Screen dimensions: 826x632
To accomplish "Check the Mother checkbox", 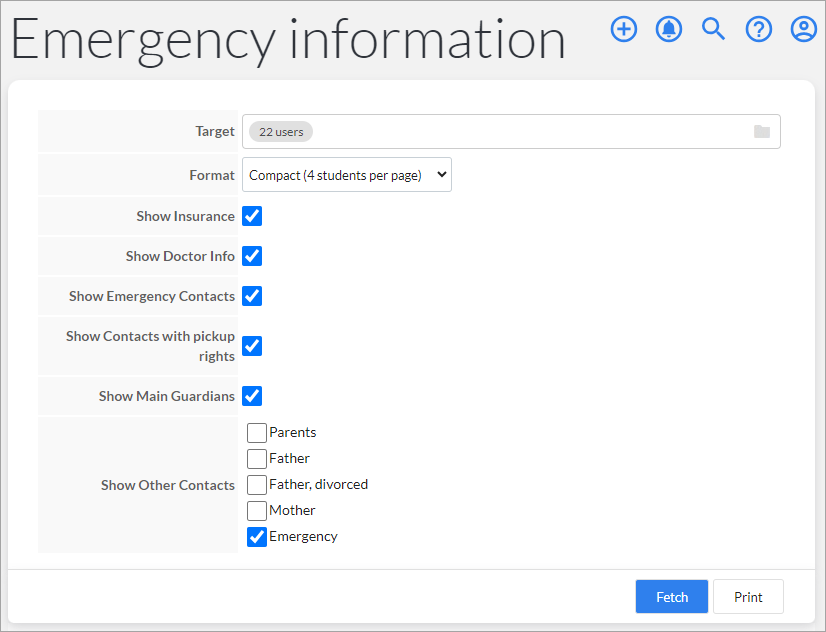I will (256, 510).
